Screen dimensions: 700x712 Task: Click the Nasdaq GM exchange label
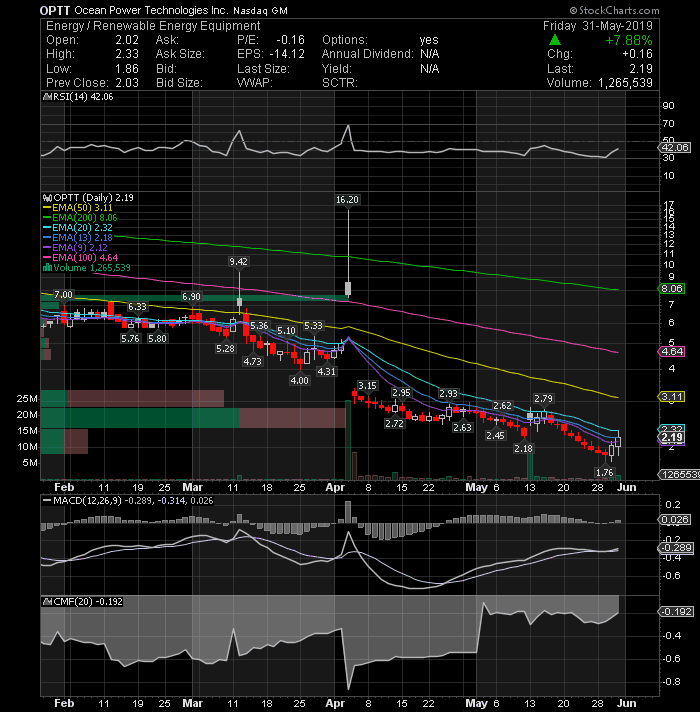(x=260, y=11)
